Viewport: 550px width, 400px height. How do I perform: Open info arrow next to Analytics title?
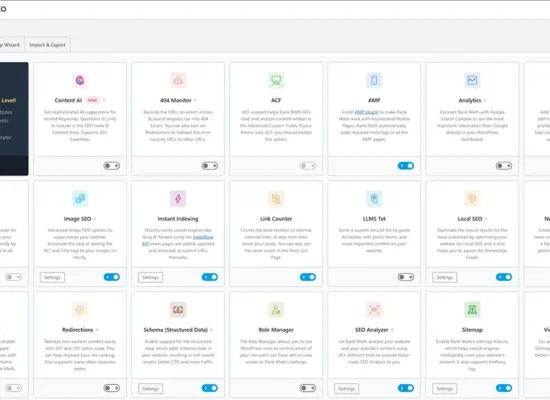tap(485, 101)
